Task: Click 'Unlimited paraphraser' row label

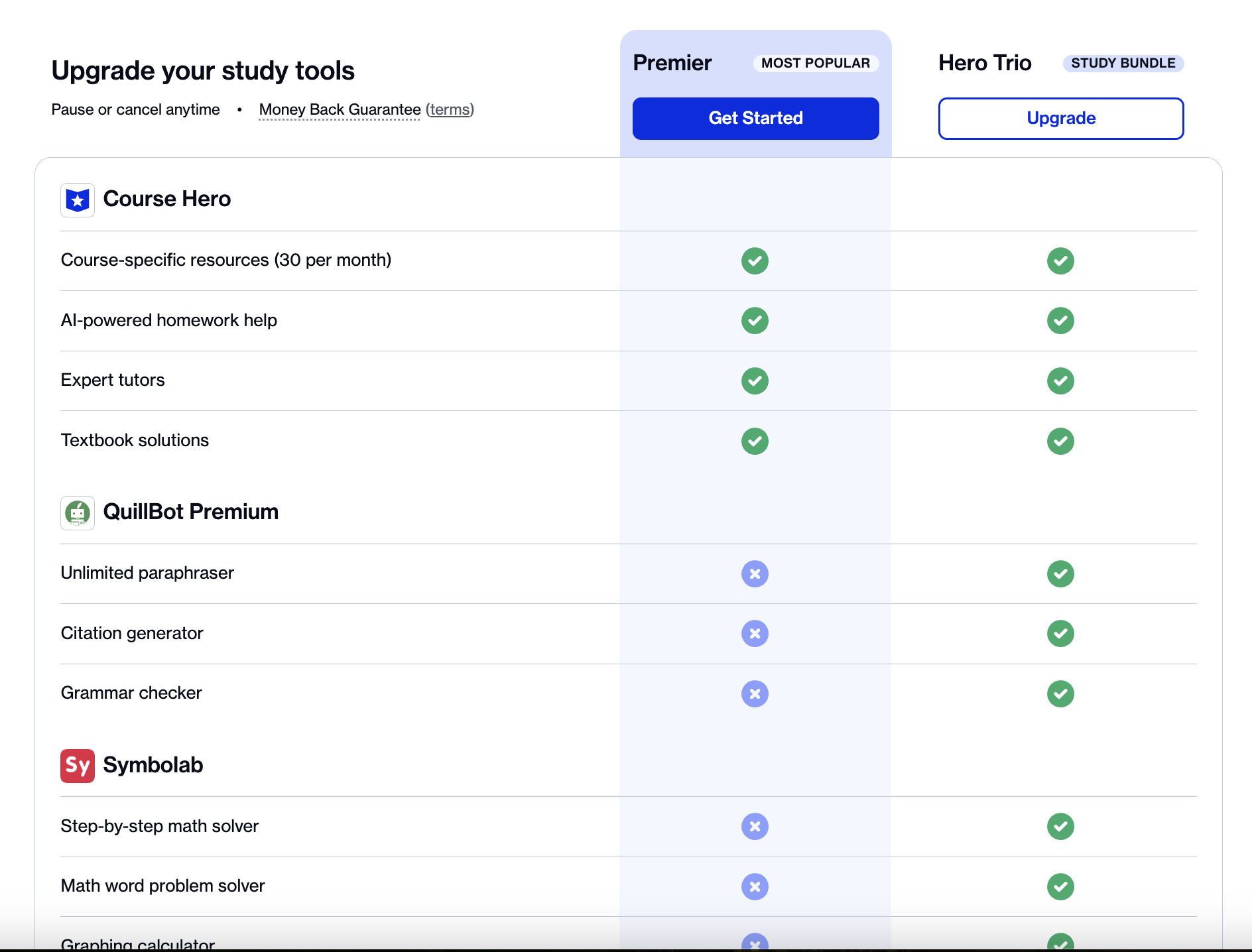Action: [147, 573]
